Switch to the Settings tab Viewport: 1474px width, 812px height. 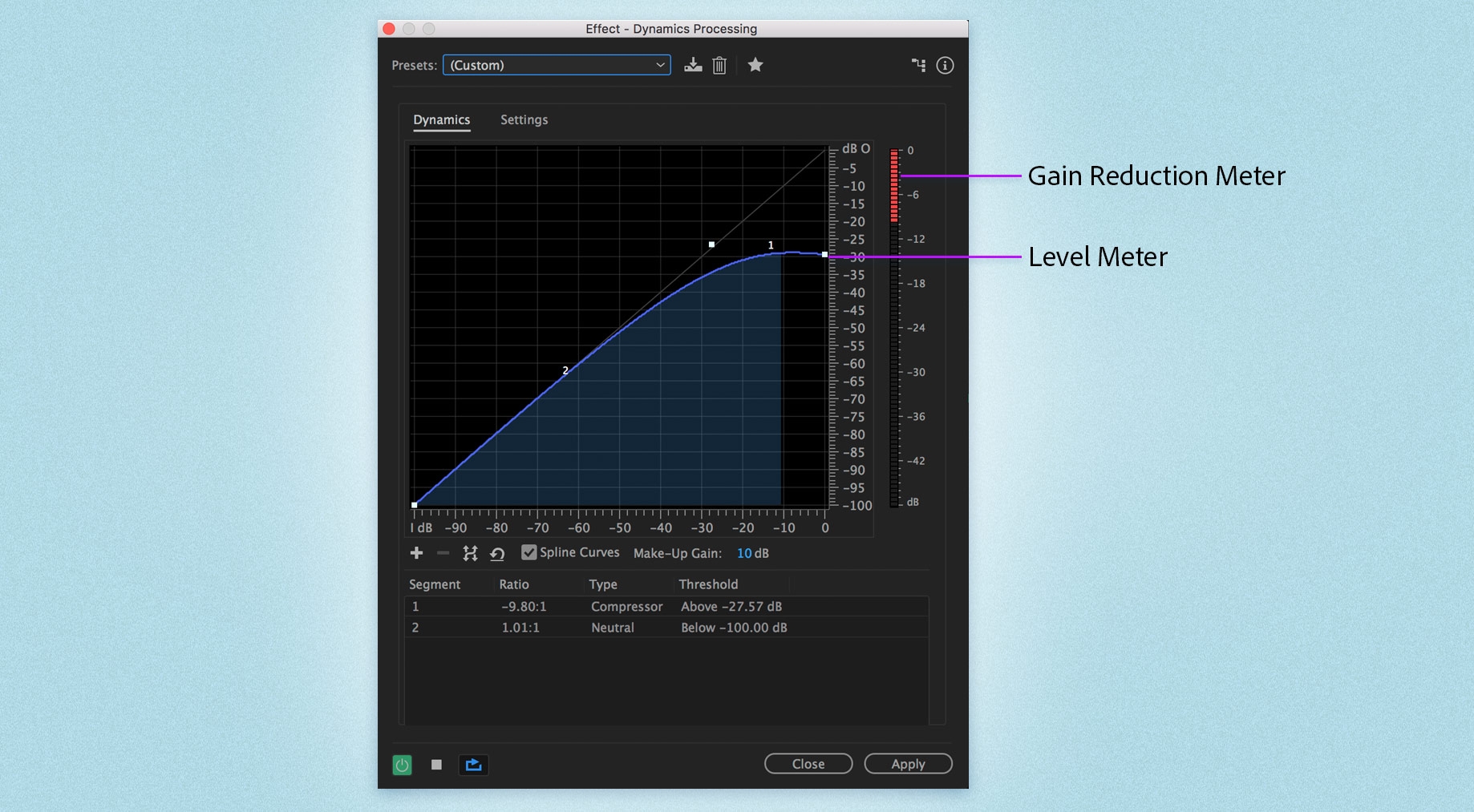coord(524,119)
